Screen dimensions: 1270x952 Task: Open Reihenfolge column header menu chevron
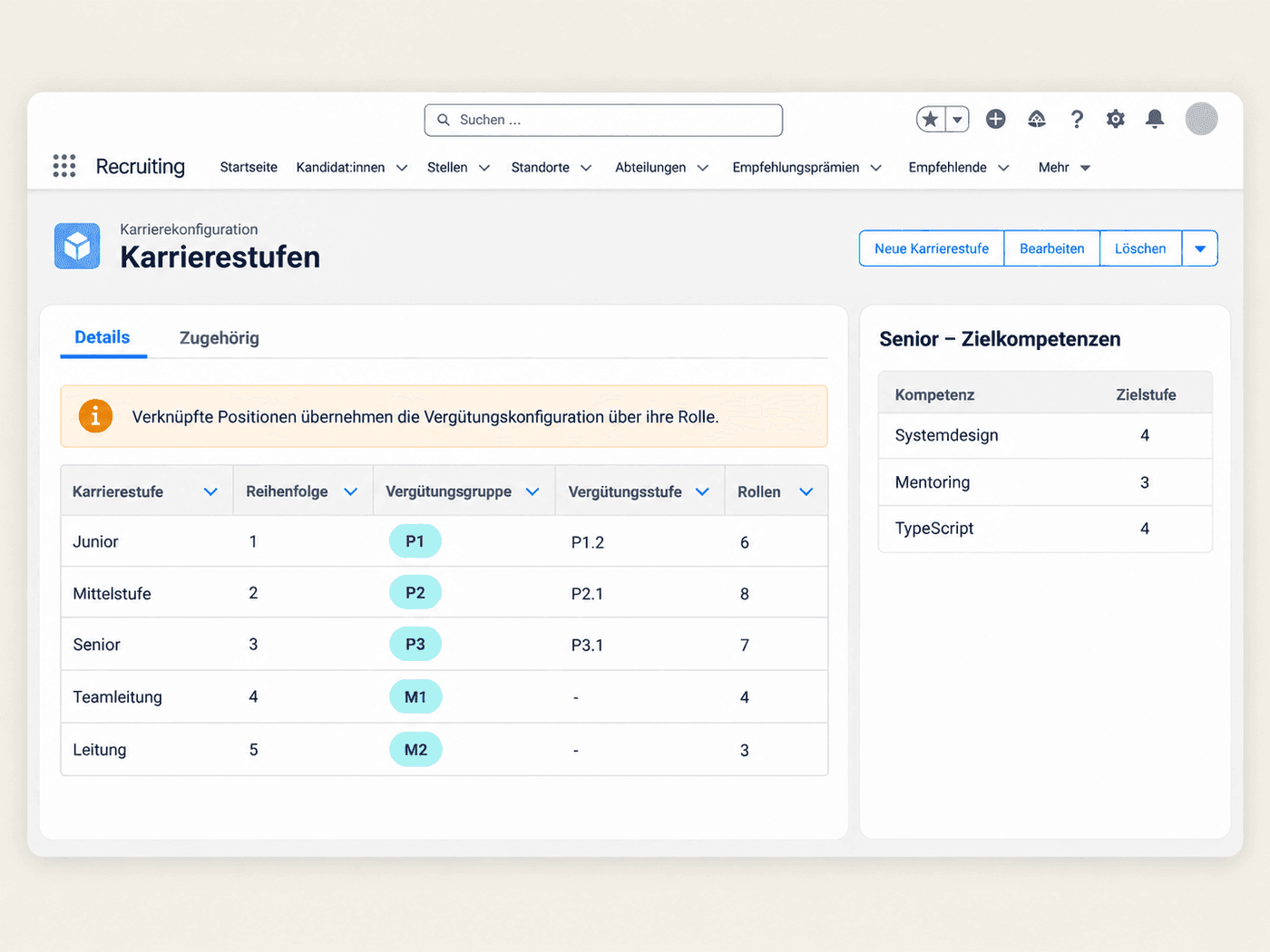click(x=350, y=491)
